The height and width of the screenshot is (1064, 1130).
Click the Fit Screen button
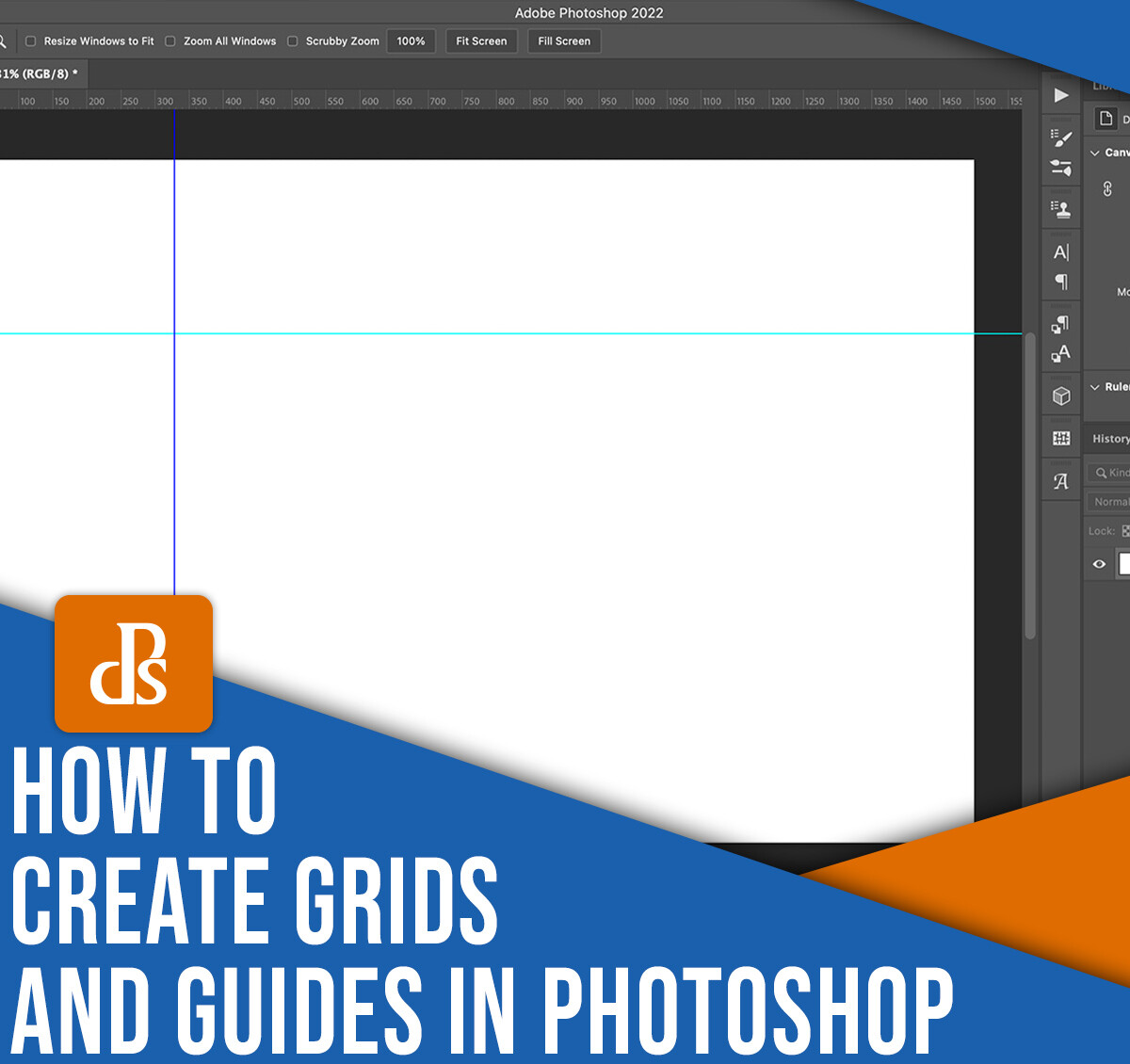(481, 40)
